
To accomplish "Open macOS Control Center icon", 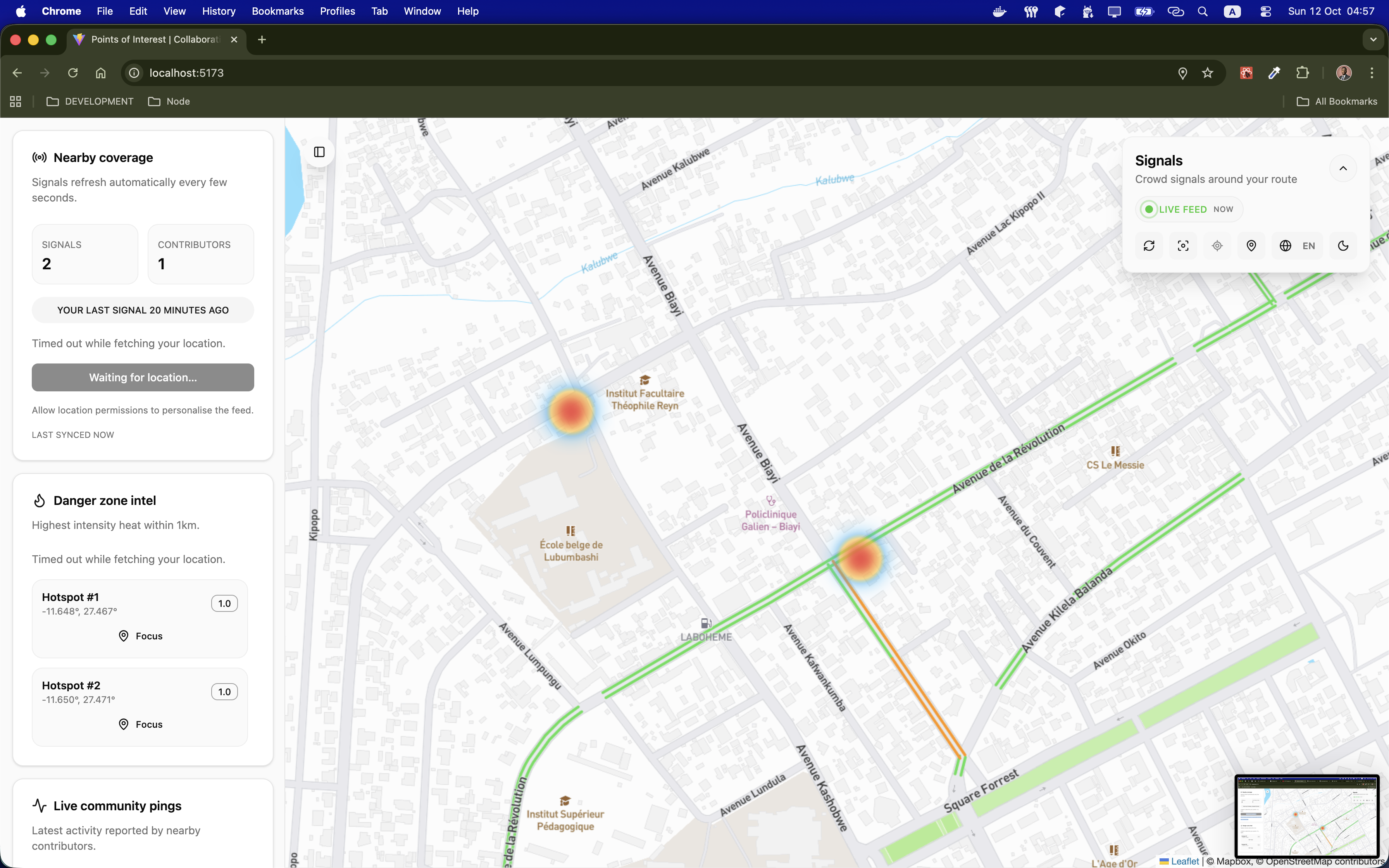I will point(1265,11).
